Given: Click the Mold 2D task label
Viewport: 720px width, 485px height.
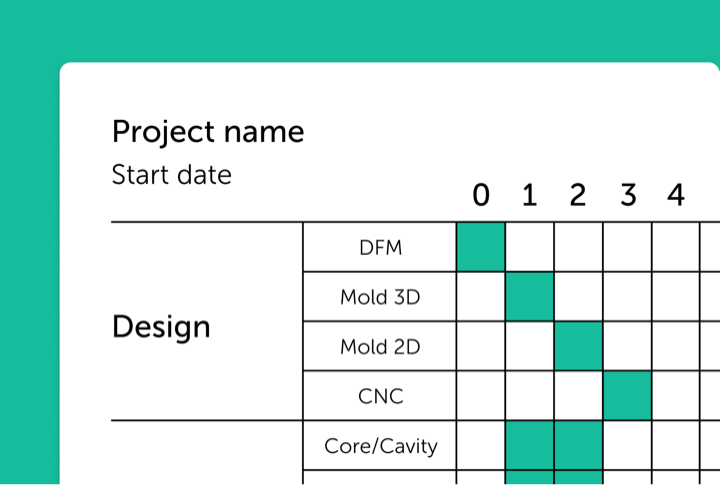Looking at the screenshot, I should (x=380, y=347).
